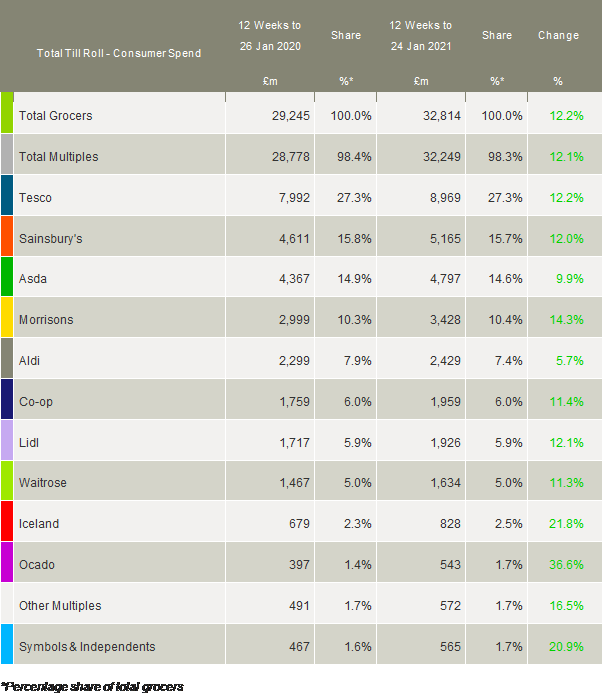Click the yellow Morrisons color swatch
603x695 pixels.
tap(6, 319)
